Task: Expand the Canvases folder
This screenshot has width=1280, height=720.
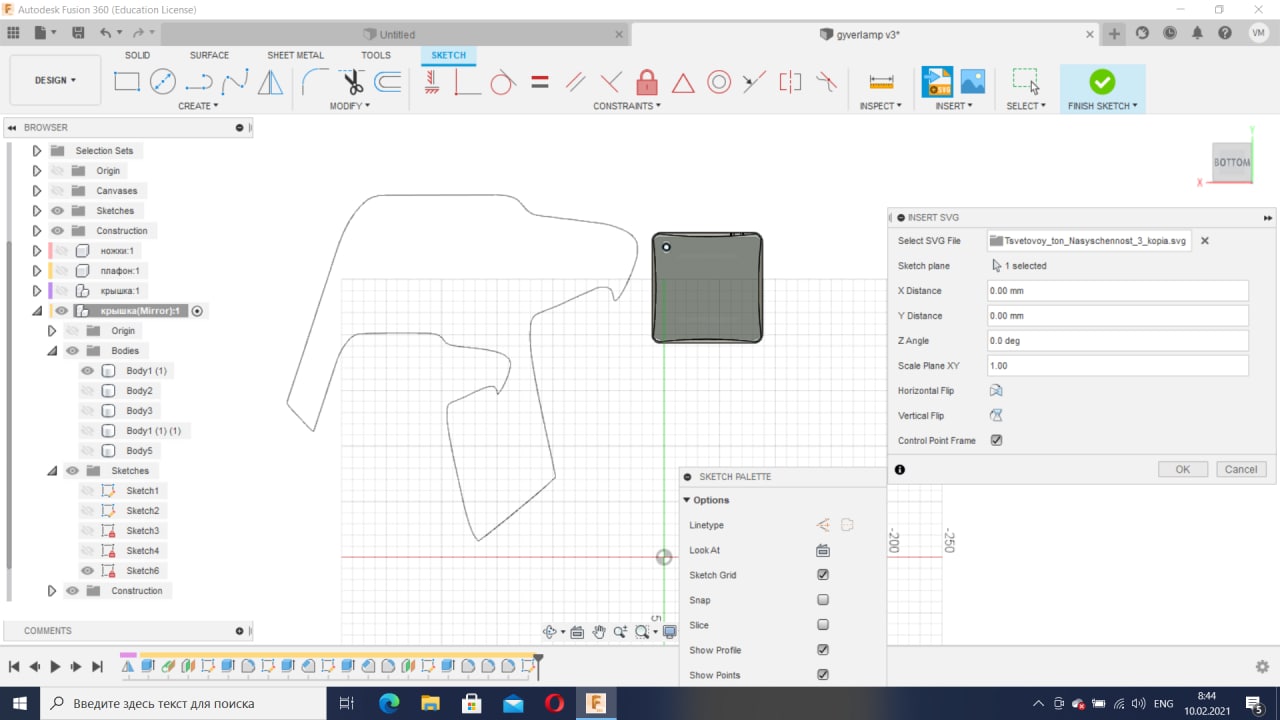Action: [37, 191]
